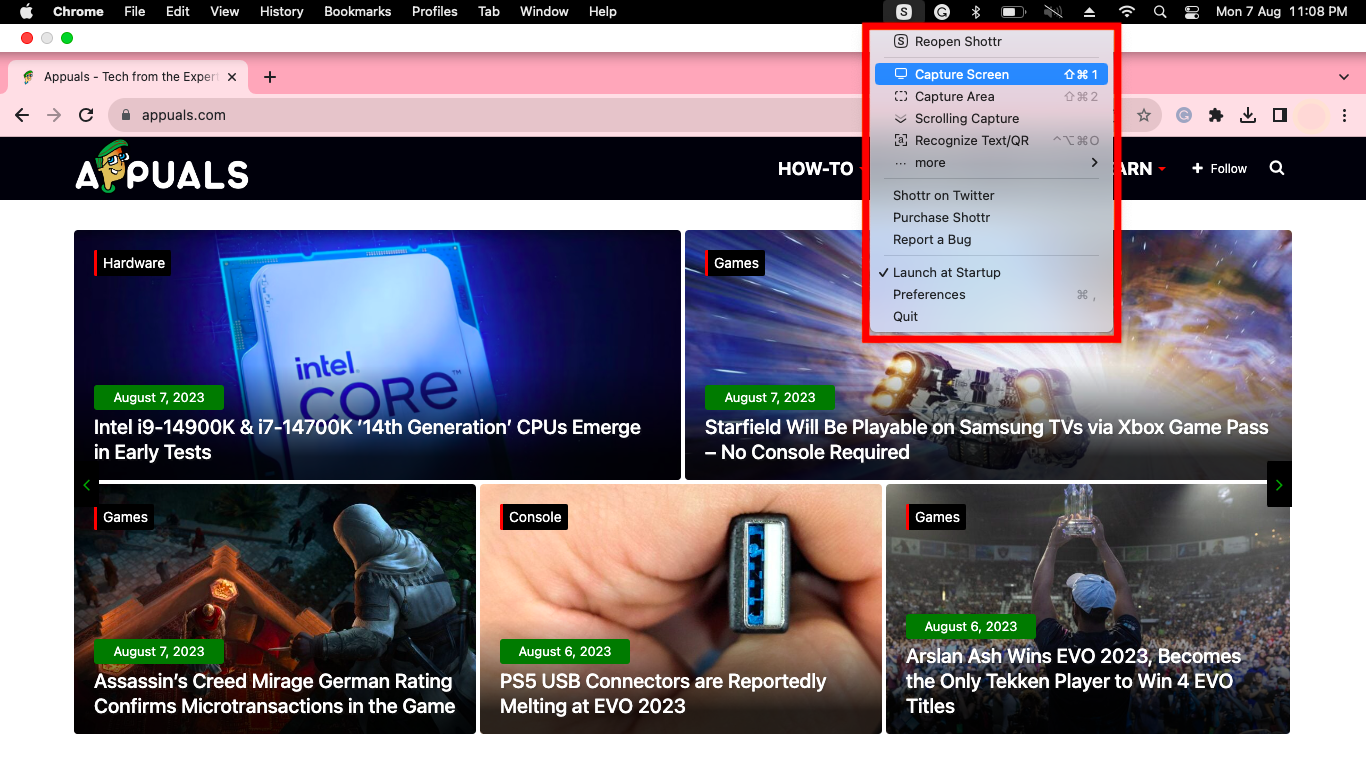Open Bluetooth status in the menu bar
Viewport: 1366px width, 768px height.
coord(976,12)
